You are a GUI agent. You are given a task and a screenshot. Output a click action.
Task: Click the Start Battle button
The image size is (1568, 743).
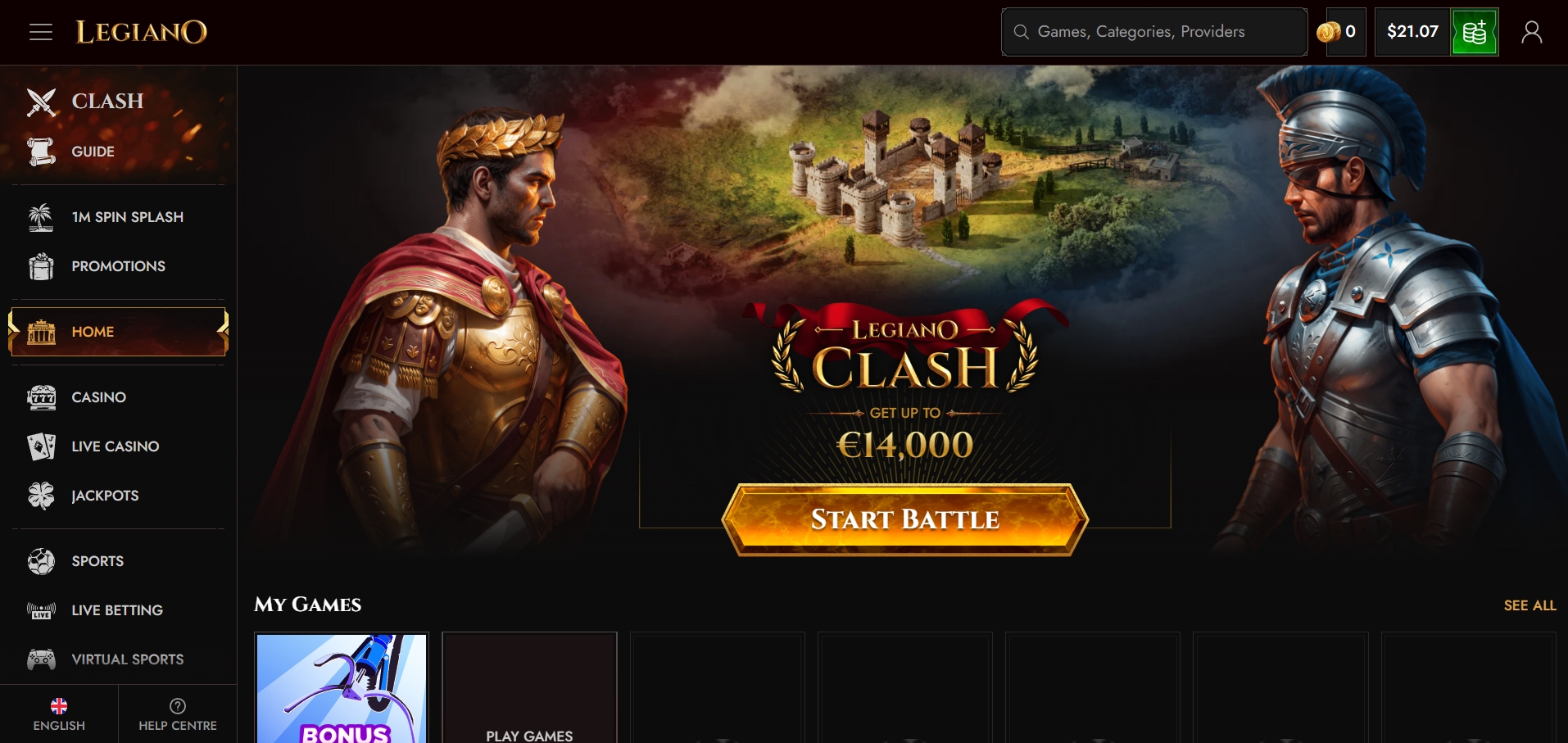(x=905, y=519)
